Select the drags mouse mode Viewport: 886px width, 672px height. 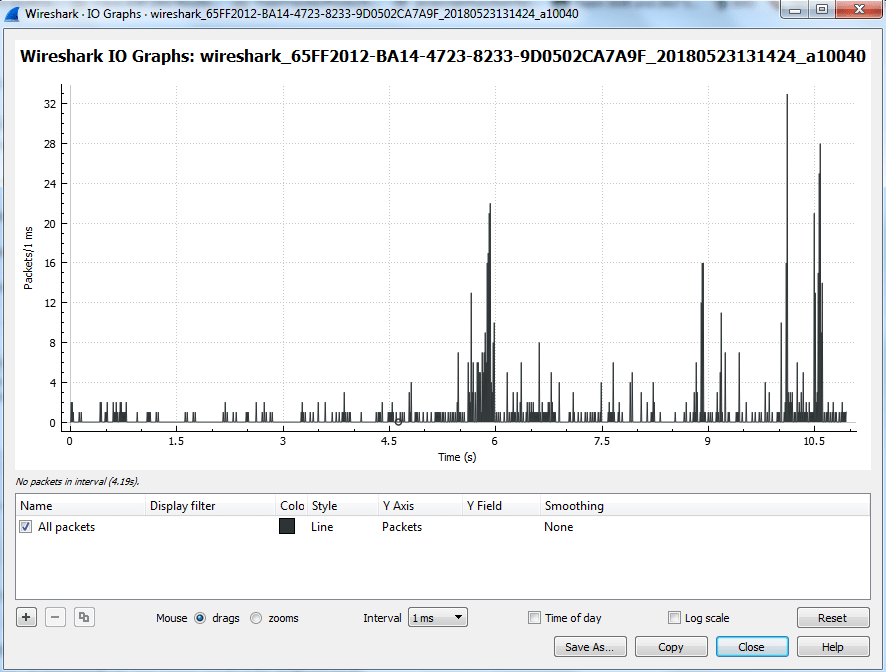(200, 618)
